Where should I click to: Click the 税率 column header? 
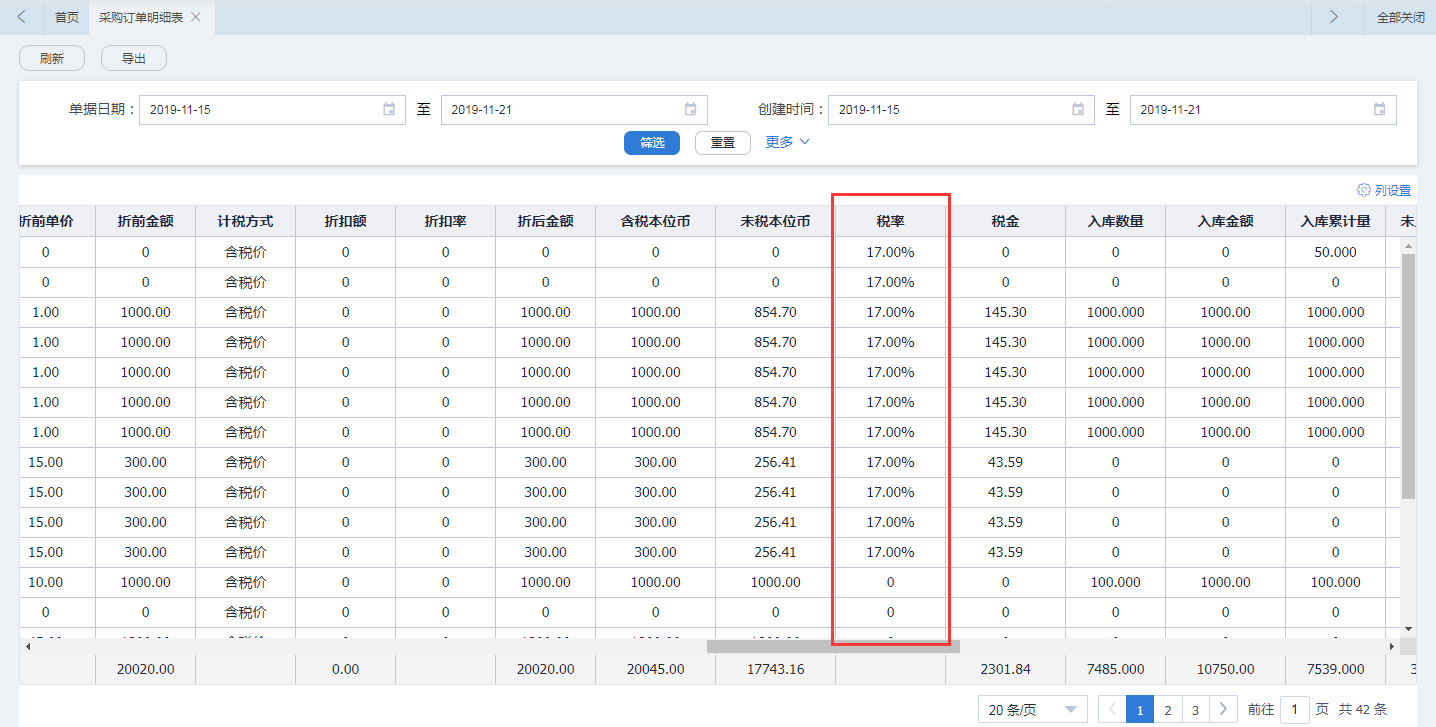pyautogui.click(x=891, y=221)
